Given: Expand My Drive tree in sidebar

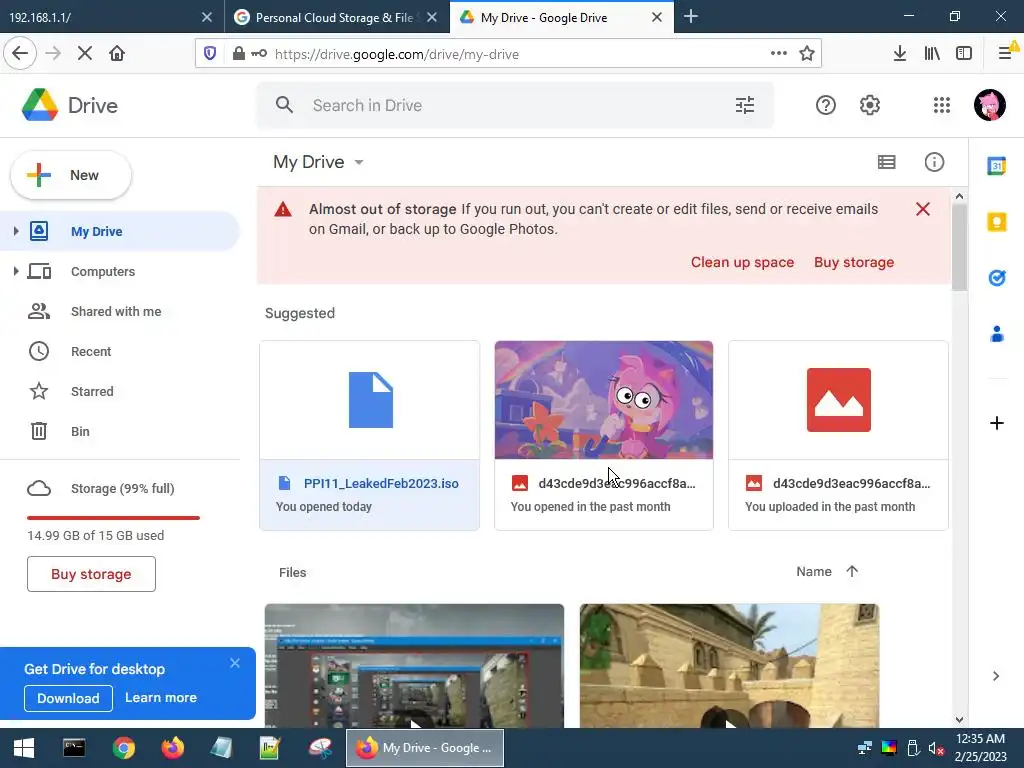Looking at the screenshot, I should tap(16, 231).
